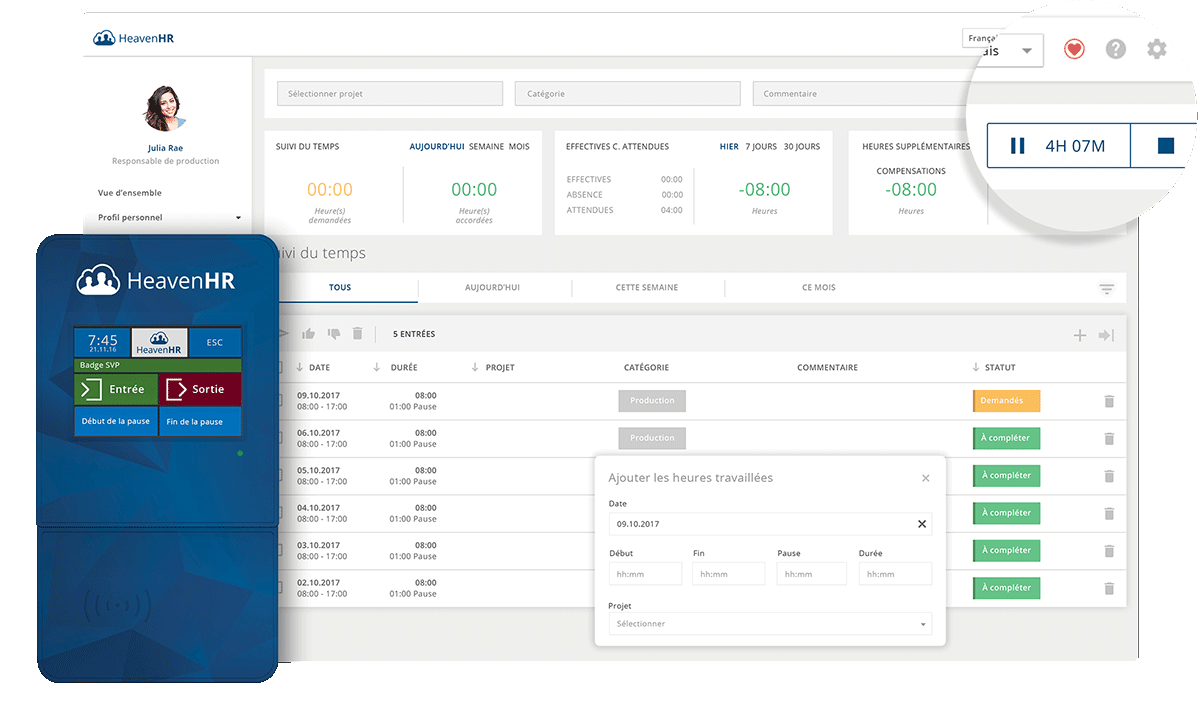Screen dimensions: 1200x708
Task: Sort entries by the DURÉE column arrow
Action: point(377,367)
